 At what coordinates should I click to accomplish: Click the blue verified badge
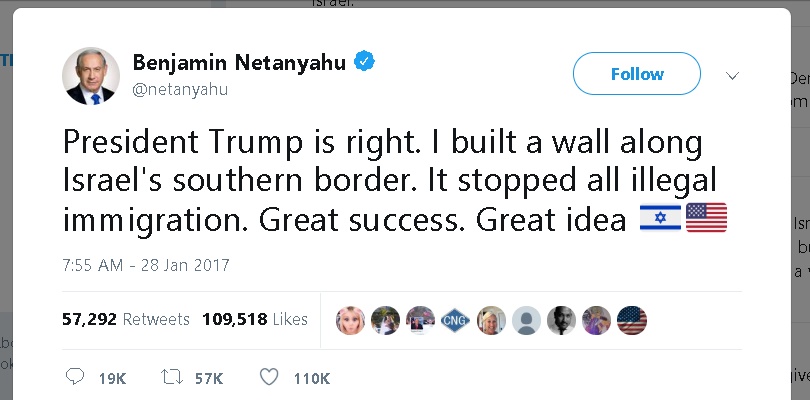(365, 63)
